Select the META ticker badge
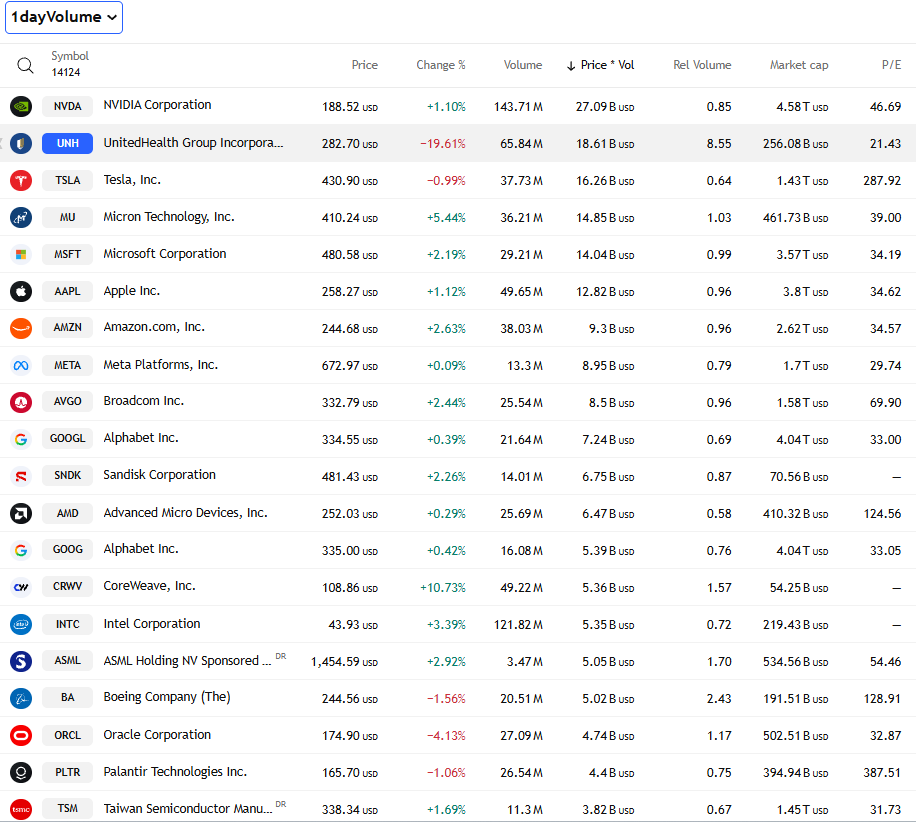This screenshot has height=822, width=916. click(68, 365)
